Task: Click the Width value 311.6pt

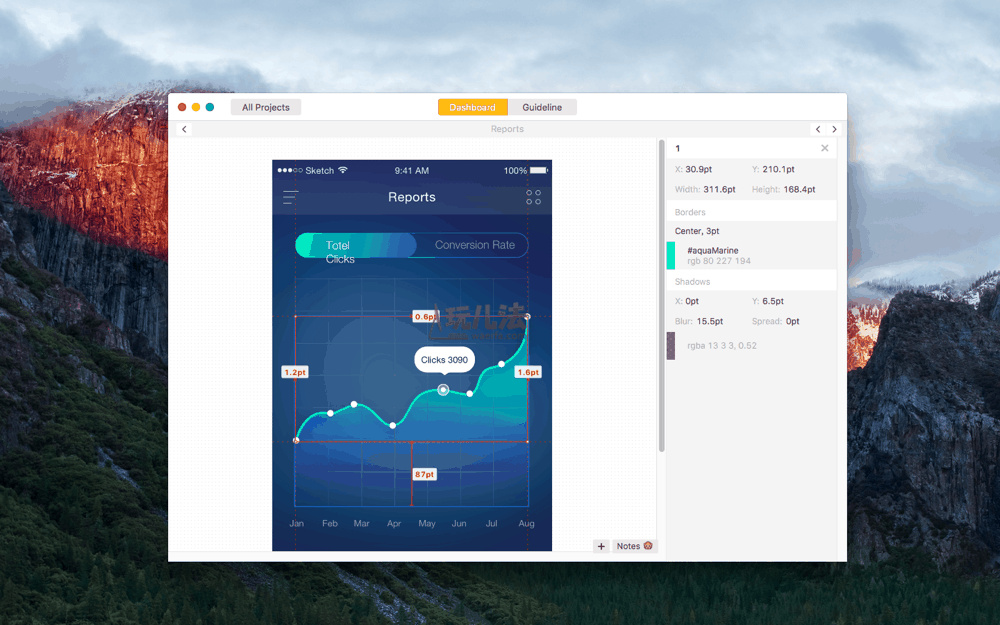Action: point(719,189)
